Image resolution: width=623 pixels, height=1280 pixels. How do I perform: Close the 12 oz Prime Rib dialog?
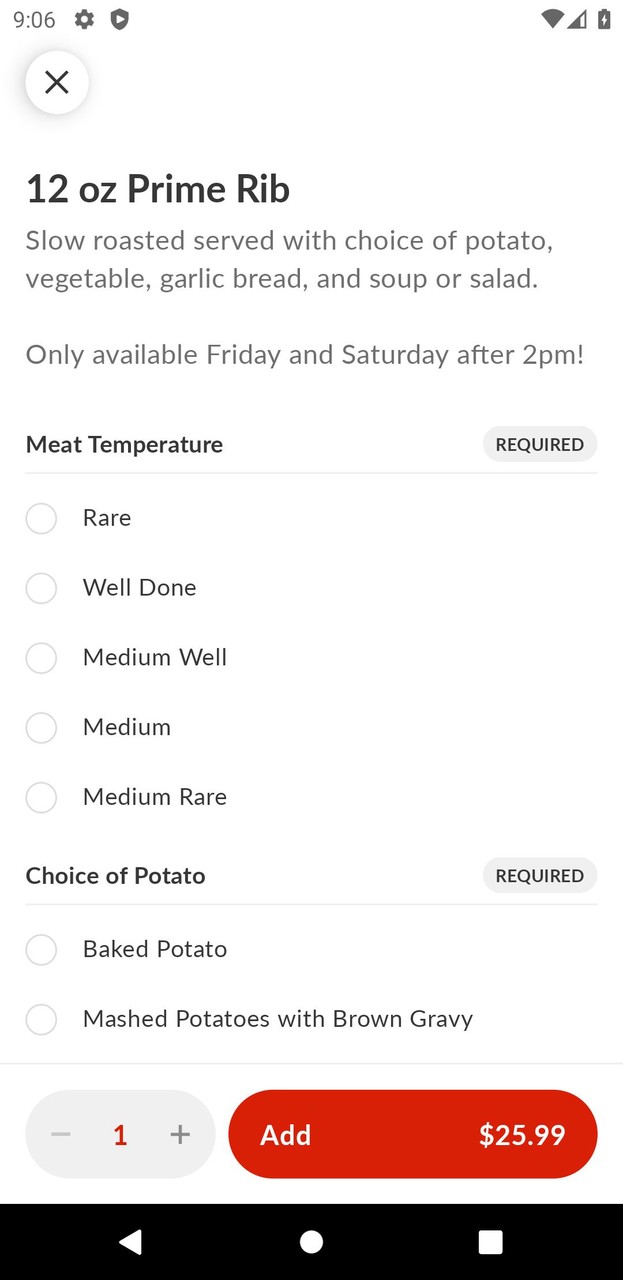tap(57, 82)
